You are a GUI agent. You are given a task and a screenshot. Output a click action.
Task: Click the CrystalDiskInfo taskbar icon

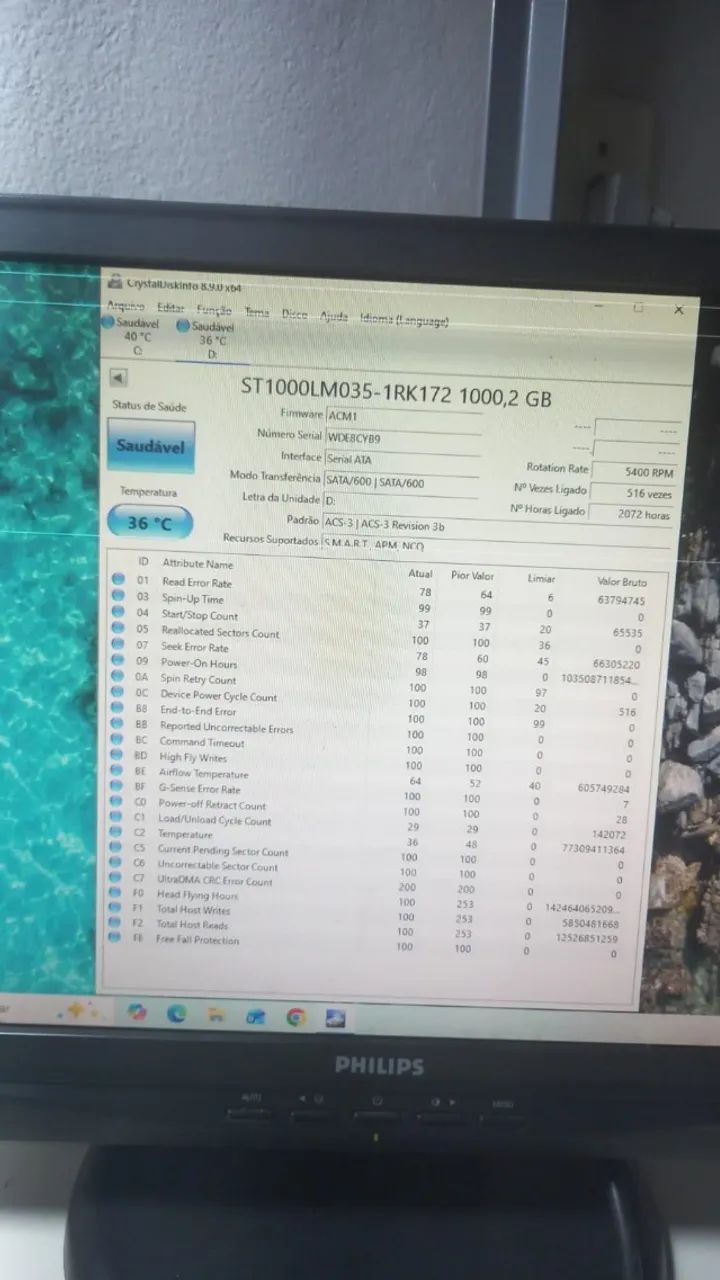coord(335,1018)
